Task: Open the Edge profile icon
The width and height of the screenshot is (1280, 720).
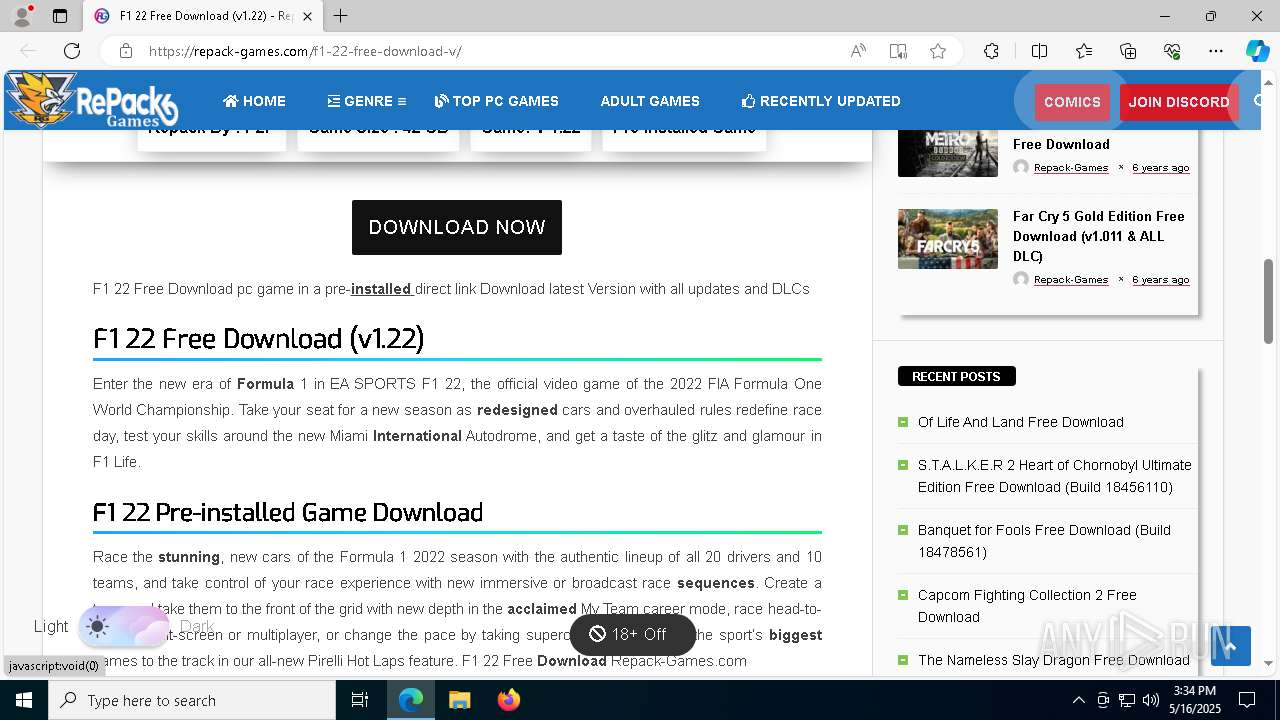Action: pyautogui.click(x=22, y=16)
